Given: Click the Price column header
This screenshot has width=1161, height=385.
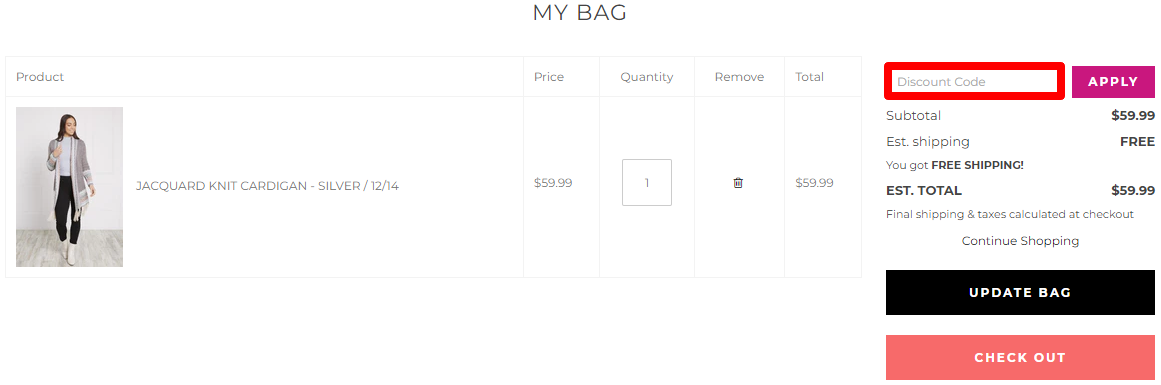Looking at the screenshot, I should tap(549, 77).
